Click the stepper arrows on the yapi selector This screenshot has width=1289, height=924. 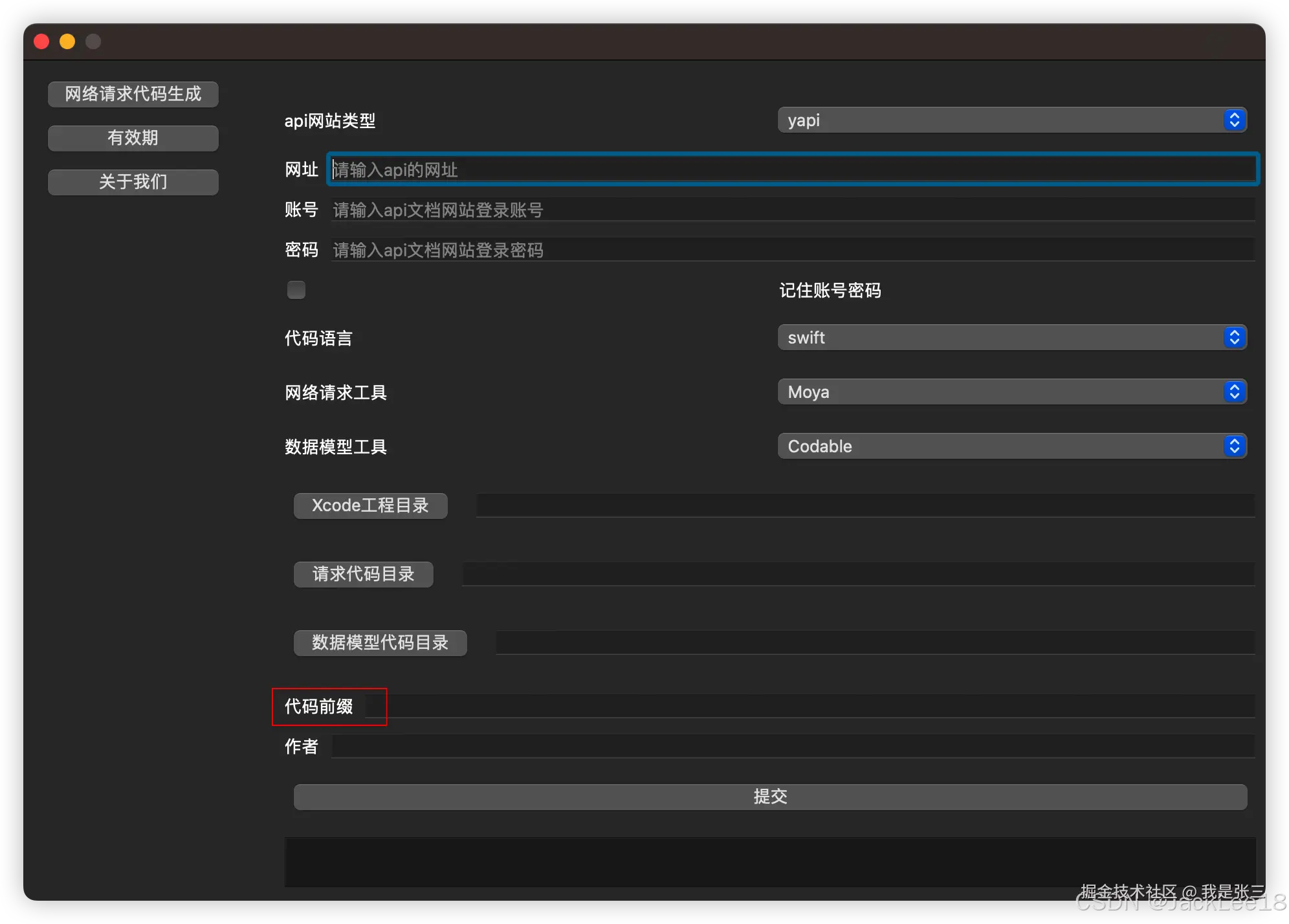pyautogui.click(x=1235, y=120)
